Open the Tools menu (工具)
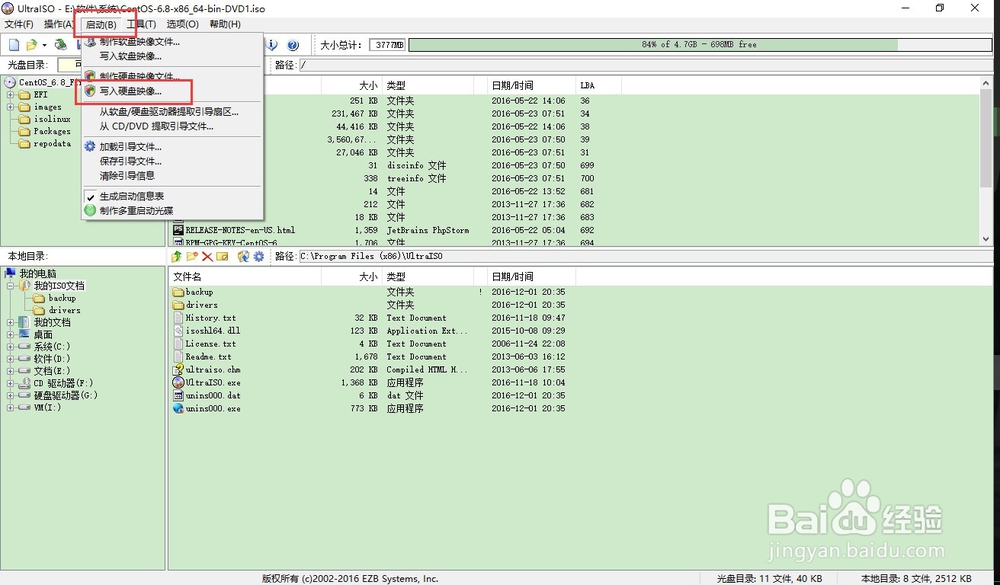This screenshot has width=1000, height=585. (x=141, y=24)
